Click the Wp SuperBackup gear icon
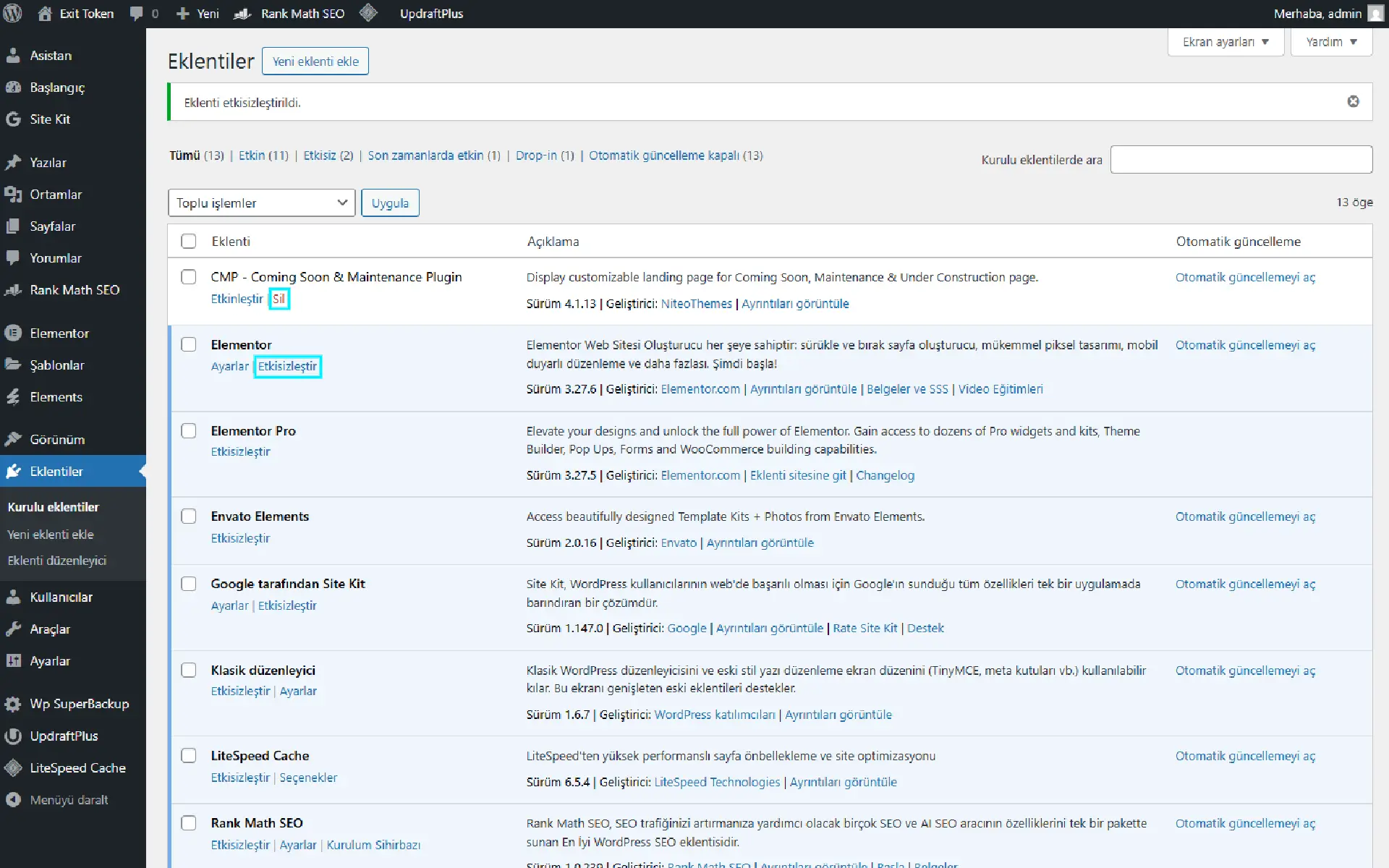1389x868 pixels. coord(13,704)
